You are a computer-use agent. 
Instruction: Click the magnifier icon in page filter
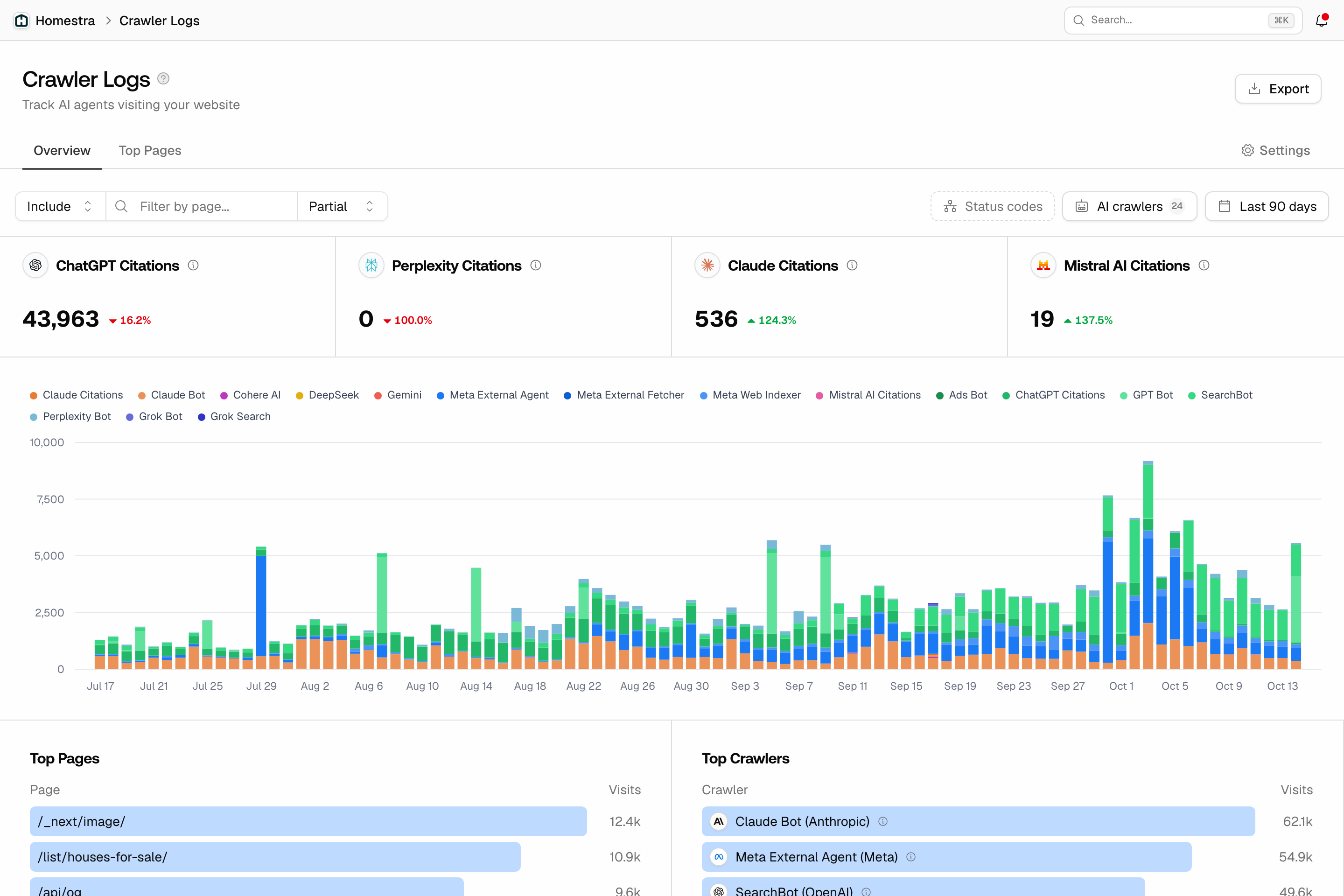click(121, 206)
